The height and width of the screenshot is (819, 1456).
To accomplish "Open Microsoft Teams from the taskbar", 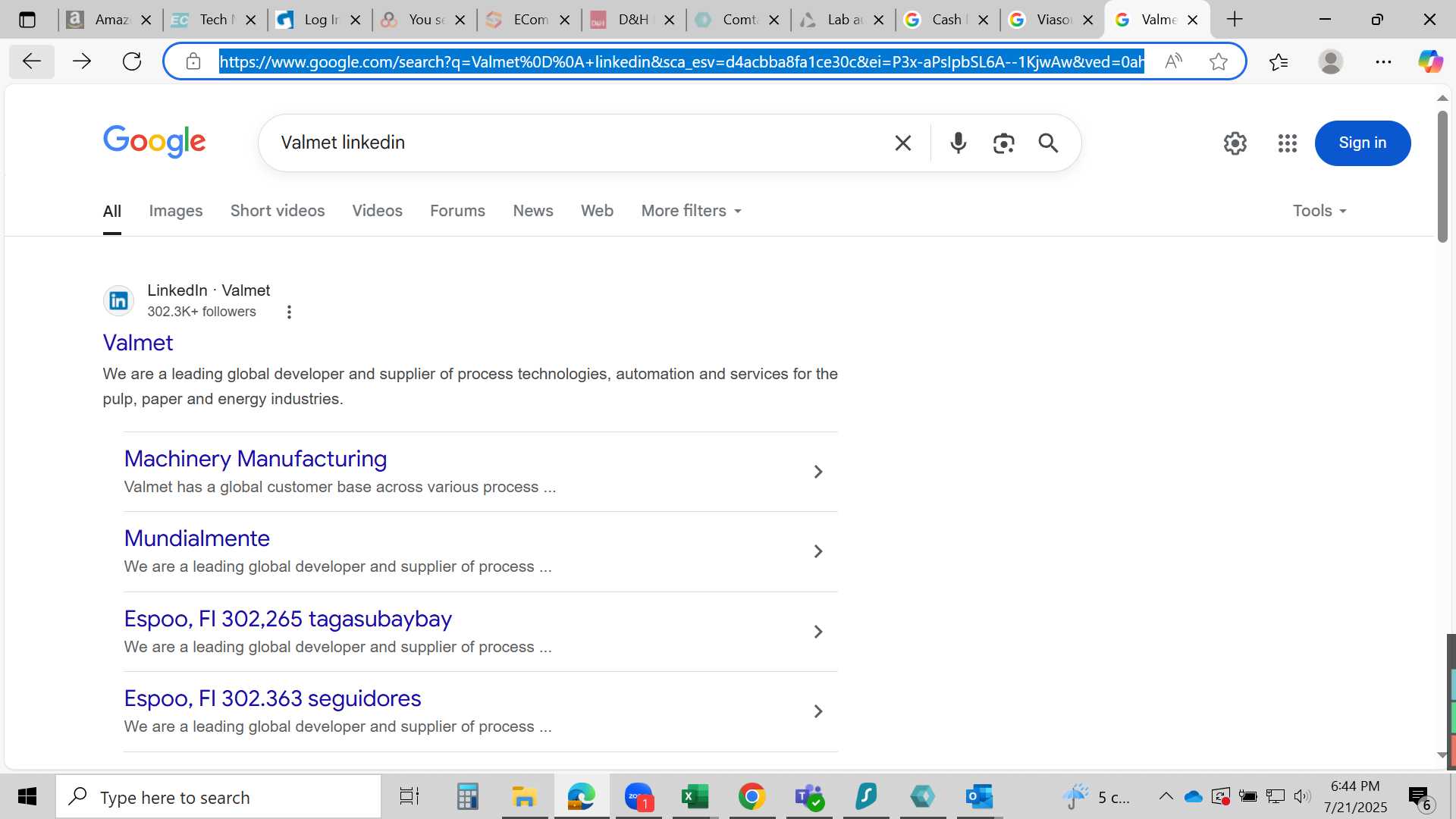I will click(809, 796).
